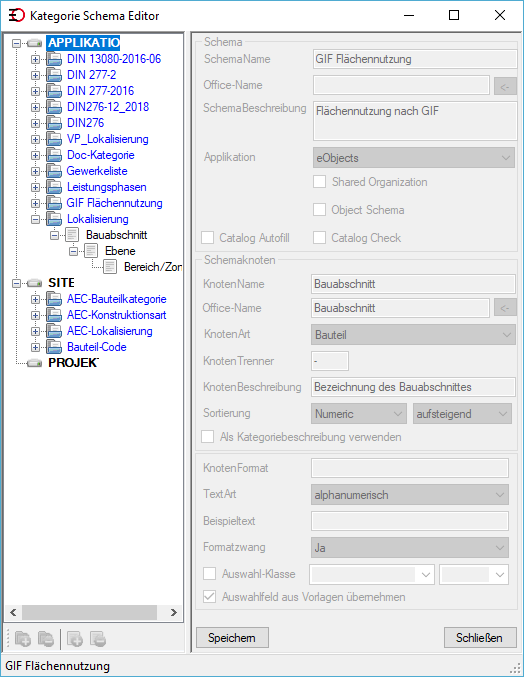Expand the DIN276 tree node
The image size is (524, 677).
point(35,123)
